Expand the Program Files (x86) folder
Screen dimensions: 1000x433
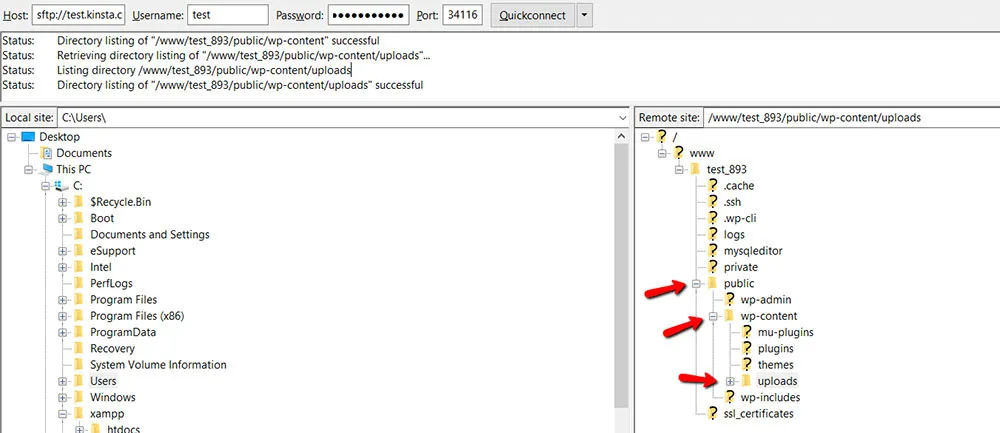(62, 316)
